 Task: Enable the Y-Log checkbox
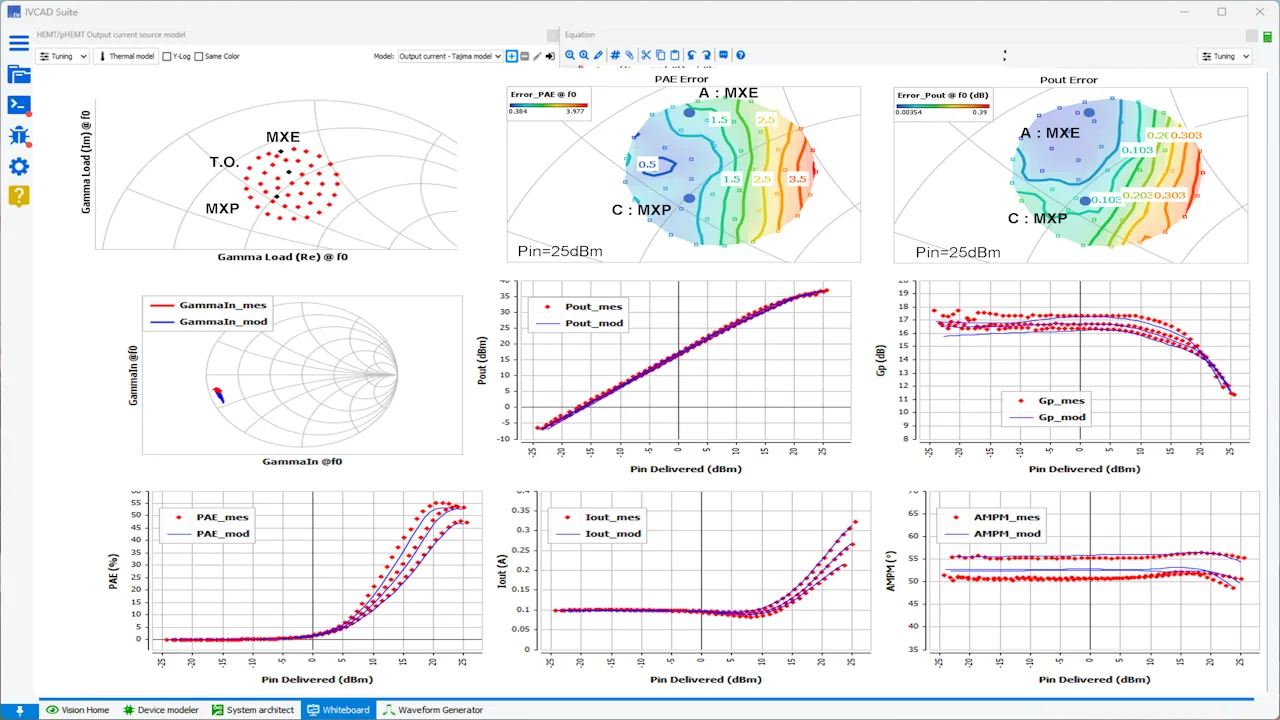168,56
